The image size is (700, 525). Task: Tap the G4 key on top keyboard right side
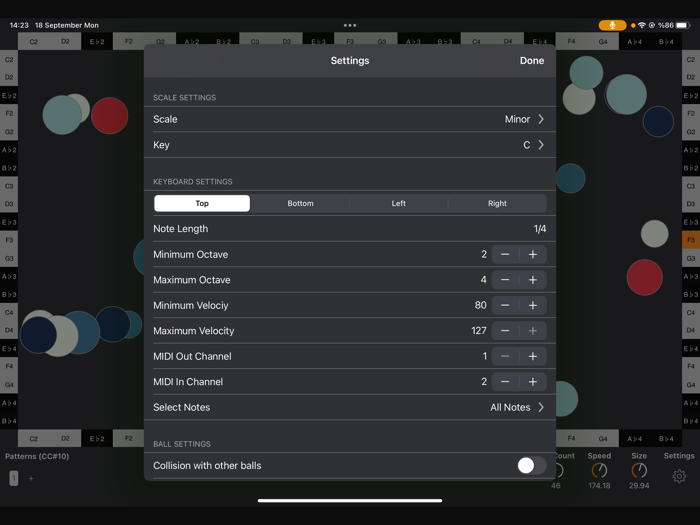(603, 42)
